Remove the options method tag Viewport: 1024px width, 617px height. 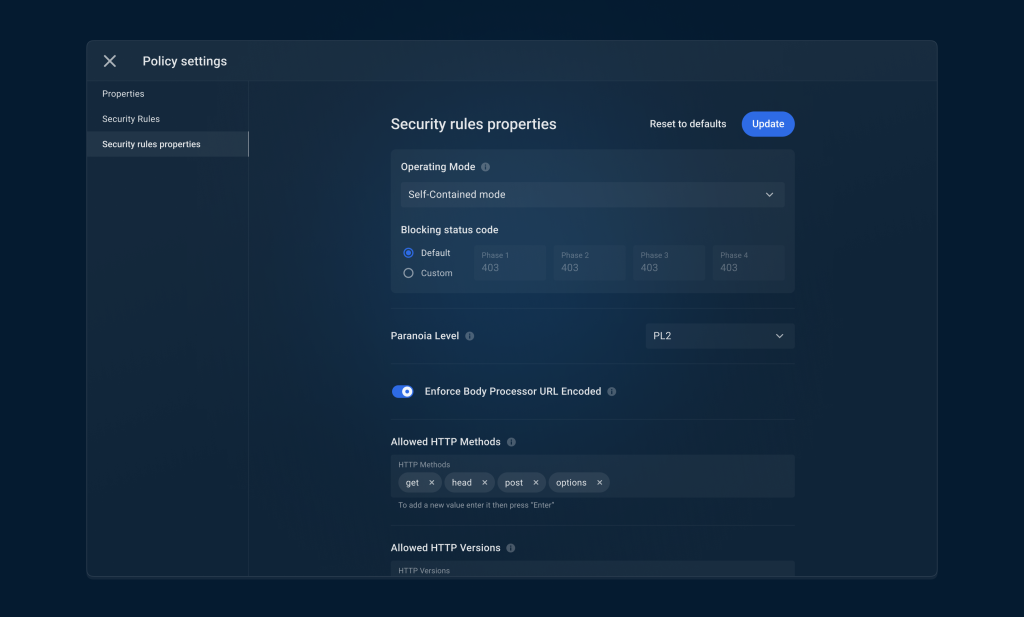tap(600, 483)
